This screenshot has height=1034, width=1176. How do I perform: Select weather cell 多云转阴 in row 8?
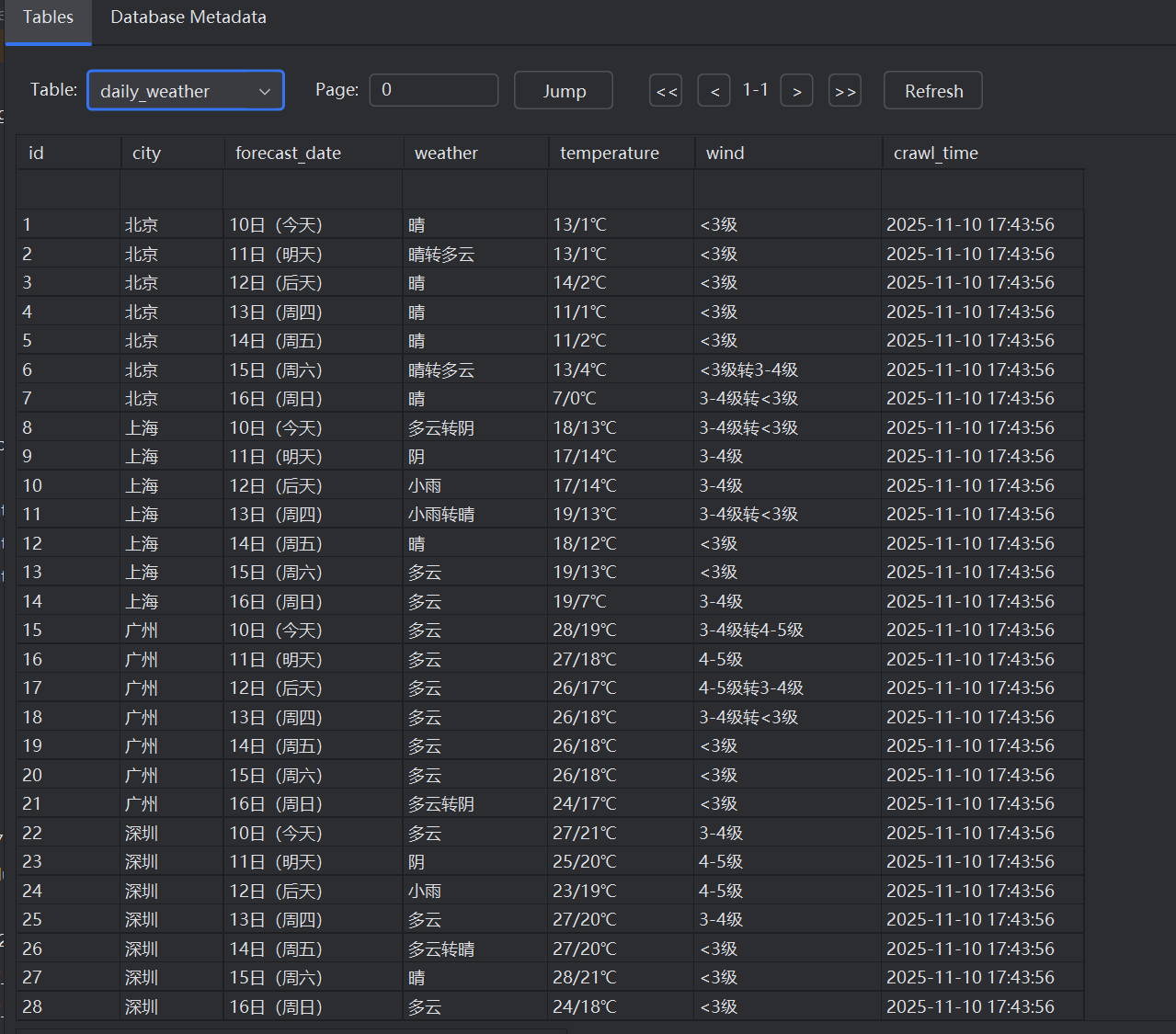[475, 427]
